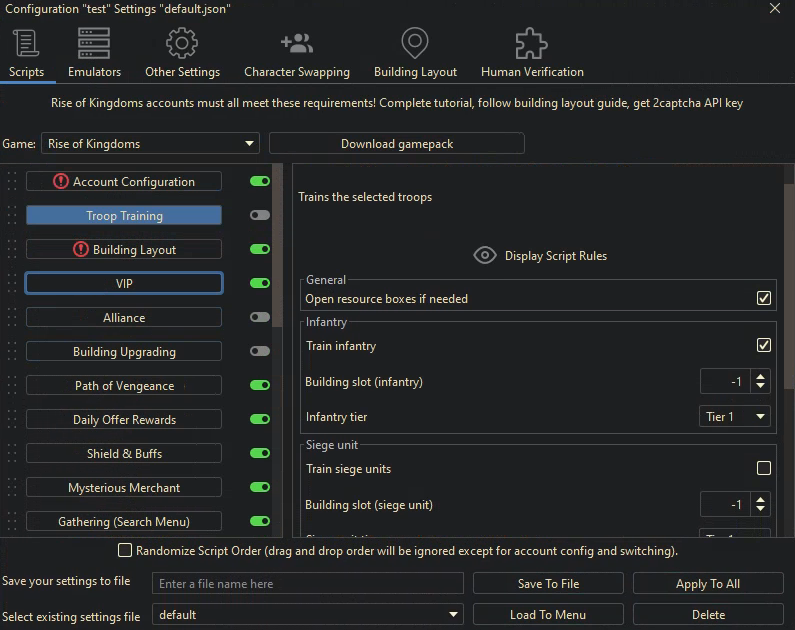Click warning icon on Building Layout script
The height and width of the screenshot is (630, 795).
[x=81, y=249]
